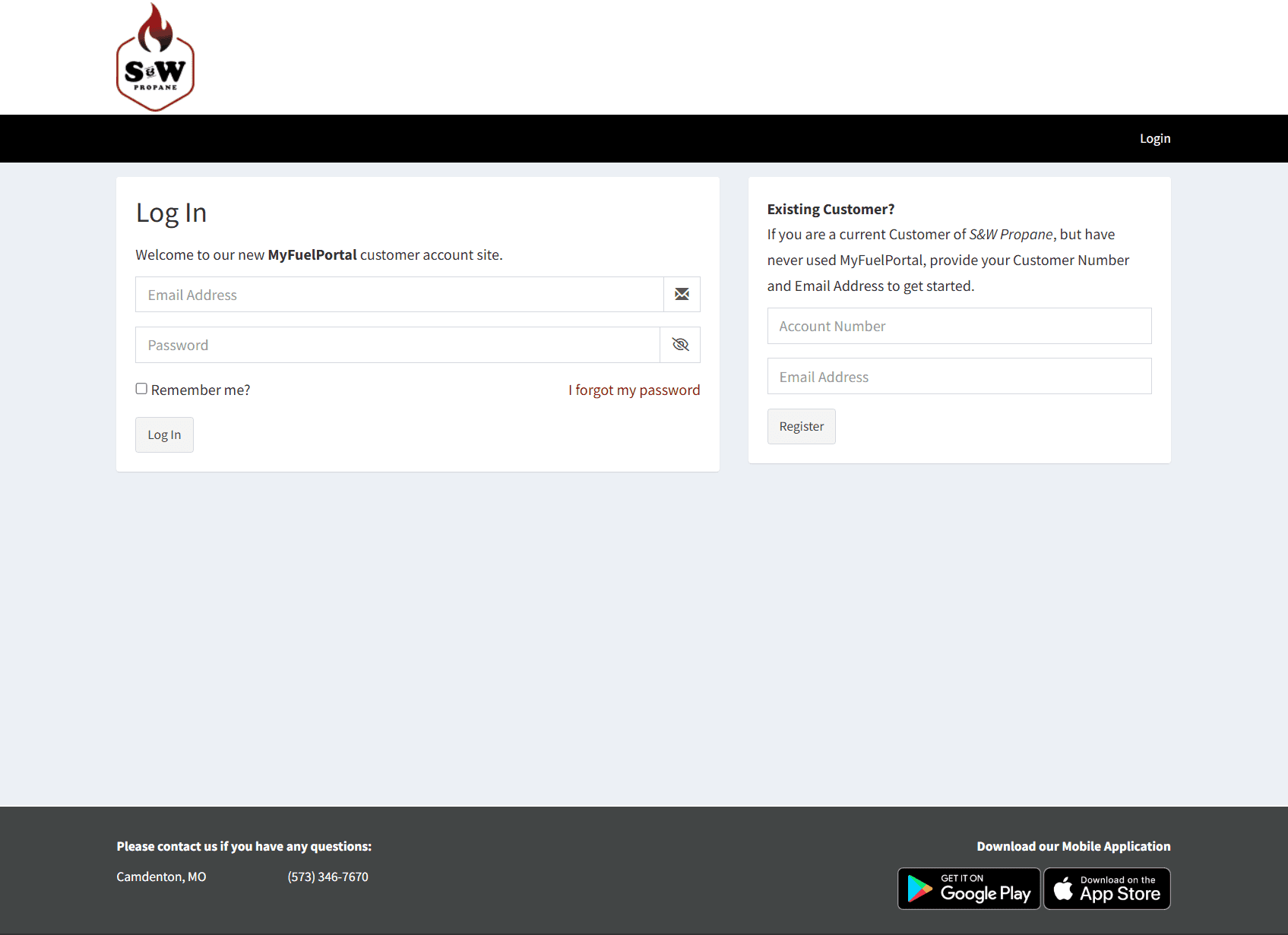Enable the Remember me checkbox
This screenshot has width=1288, height=935.
click(x=141, y=389)
